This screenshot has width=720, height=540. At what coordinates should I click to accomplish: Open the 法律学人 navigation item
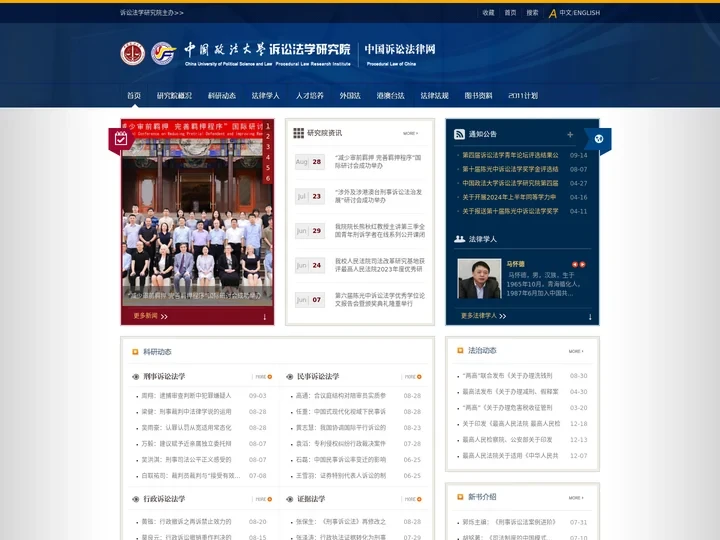click(265, 96)
